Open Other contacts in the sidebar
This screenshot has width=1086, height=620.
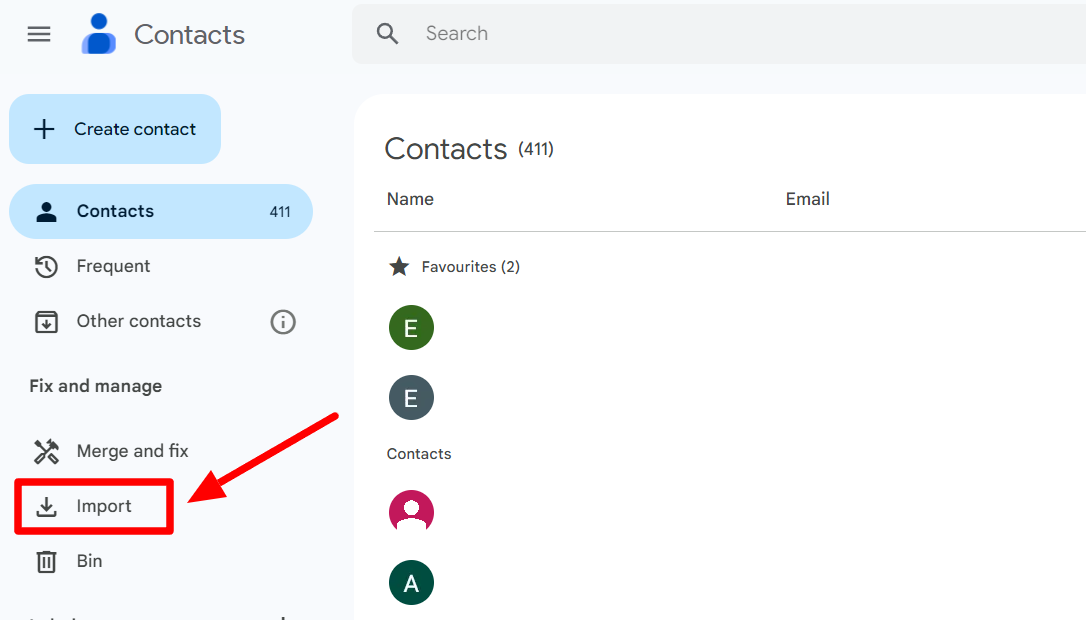139,321
